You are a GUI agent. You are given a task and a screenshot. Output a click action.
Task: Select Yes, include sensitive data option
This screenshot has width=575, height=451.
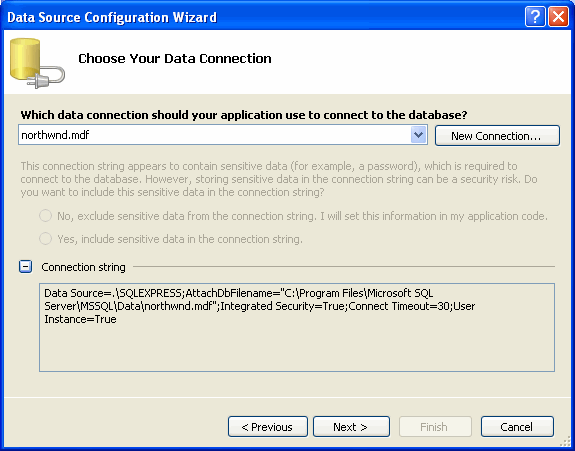tap(45, 239)
